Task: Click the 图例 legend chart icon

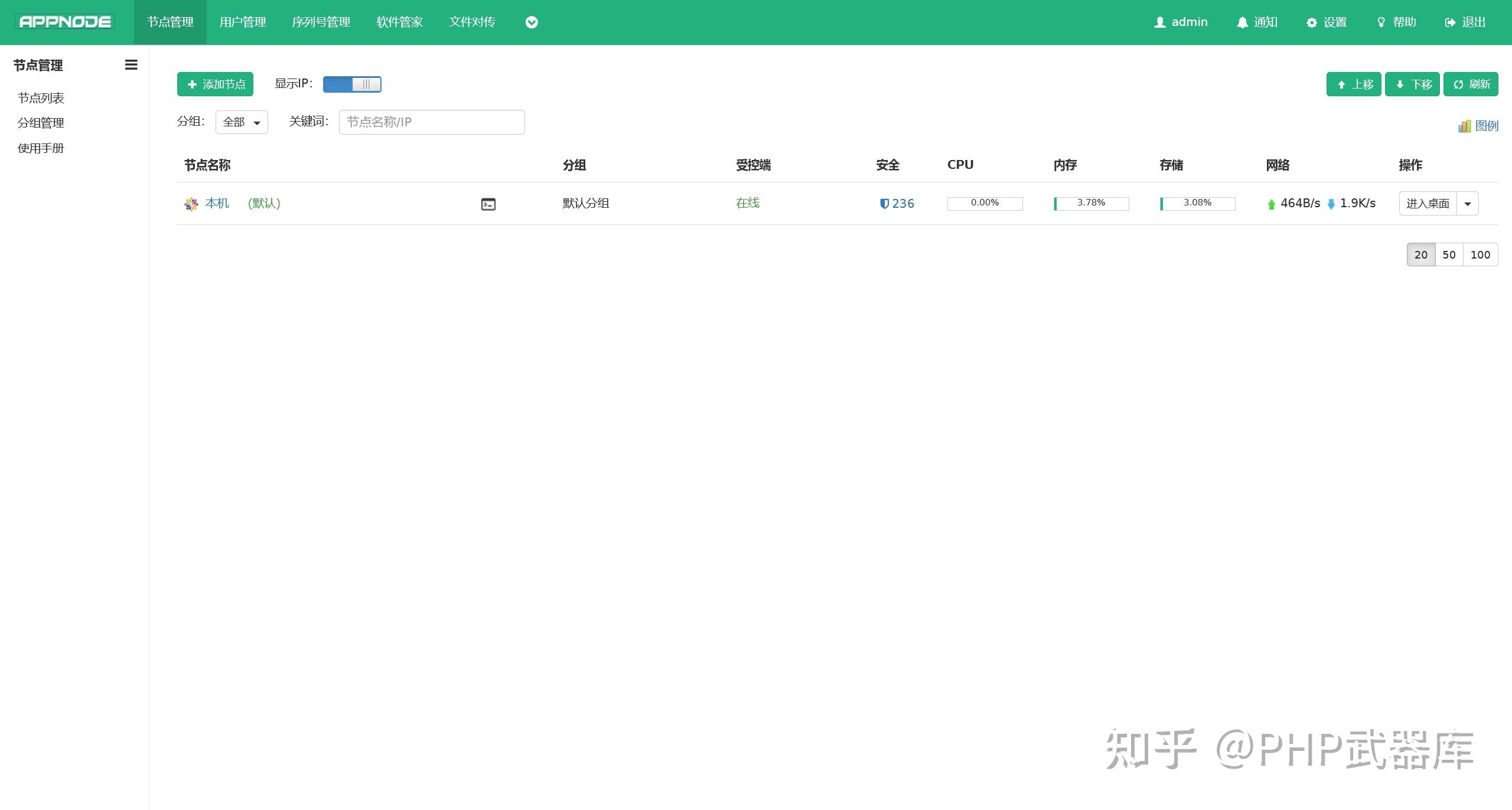Action: point(1466,125)
